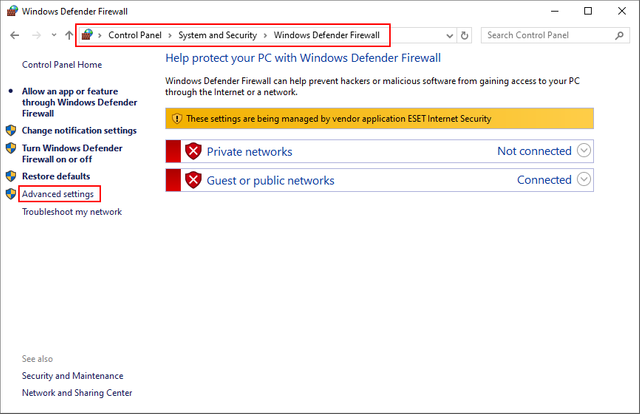This screenshot has height=414, width=640.
Task: Click Help protect your PC heading
Action: coord(303,58)
